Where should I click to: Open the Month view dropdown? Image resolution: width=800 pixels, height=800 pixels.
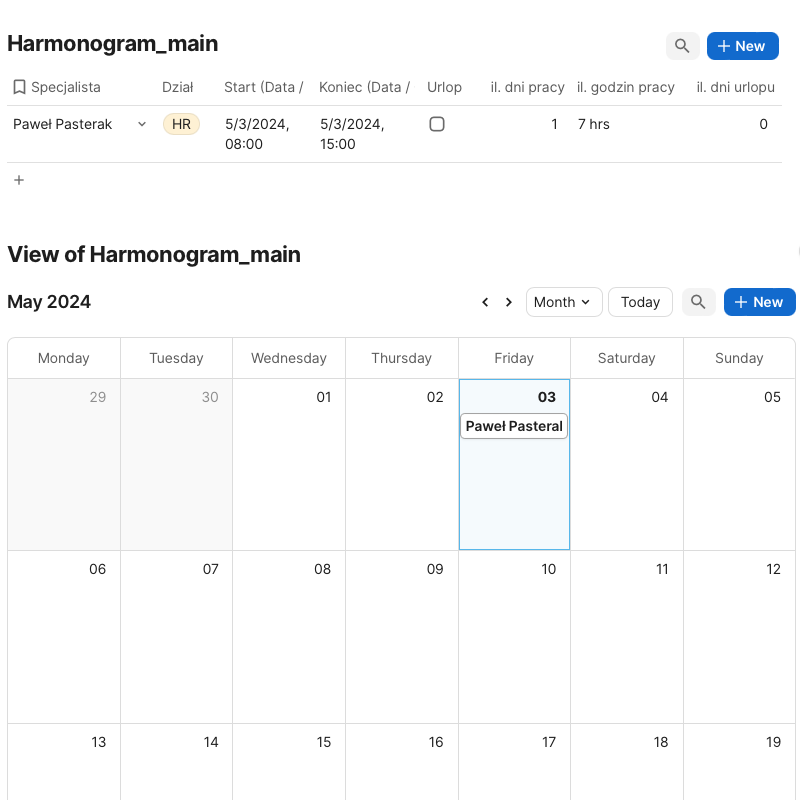563,302
